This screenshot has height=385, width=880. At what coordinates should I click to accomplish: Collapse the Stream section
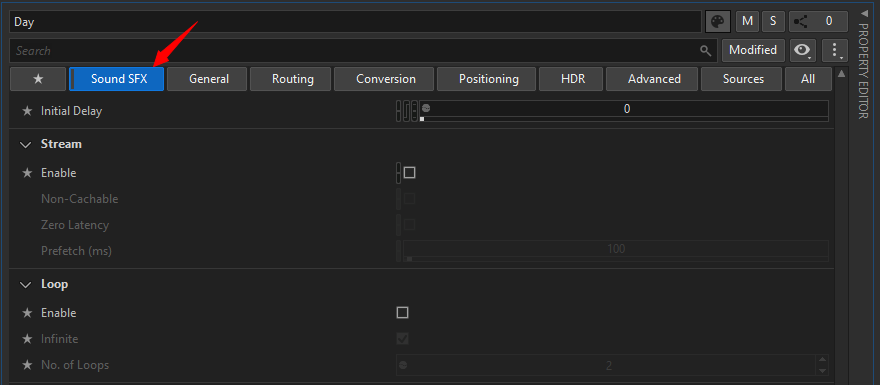coord(26,145)
